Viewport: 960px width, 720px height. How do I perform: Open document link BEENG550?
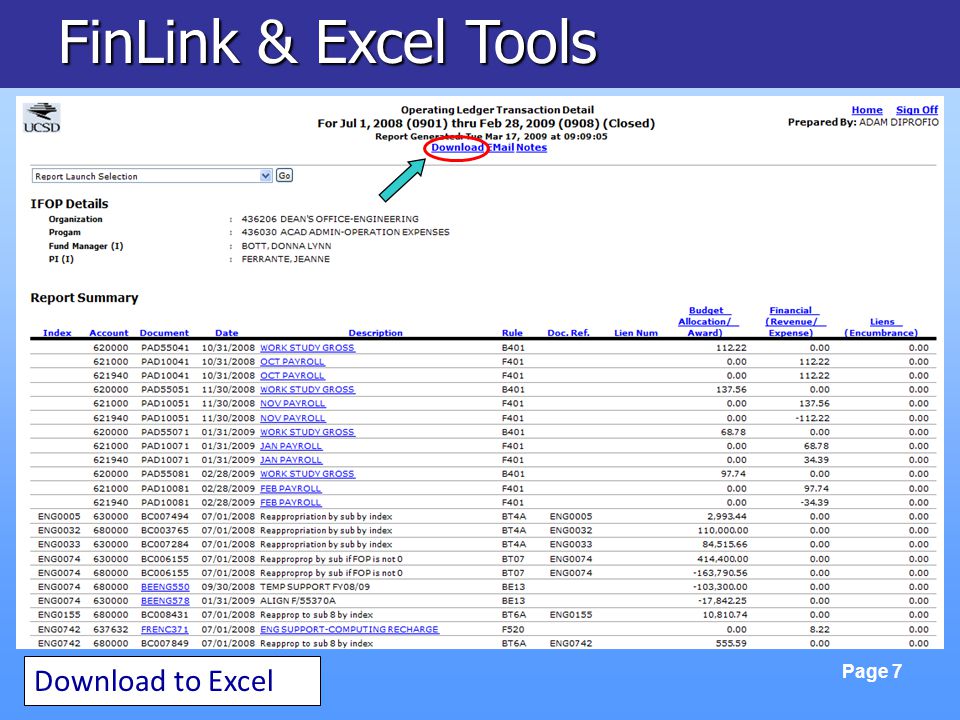click(165, 587)
